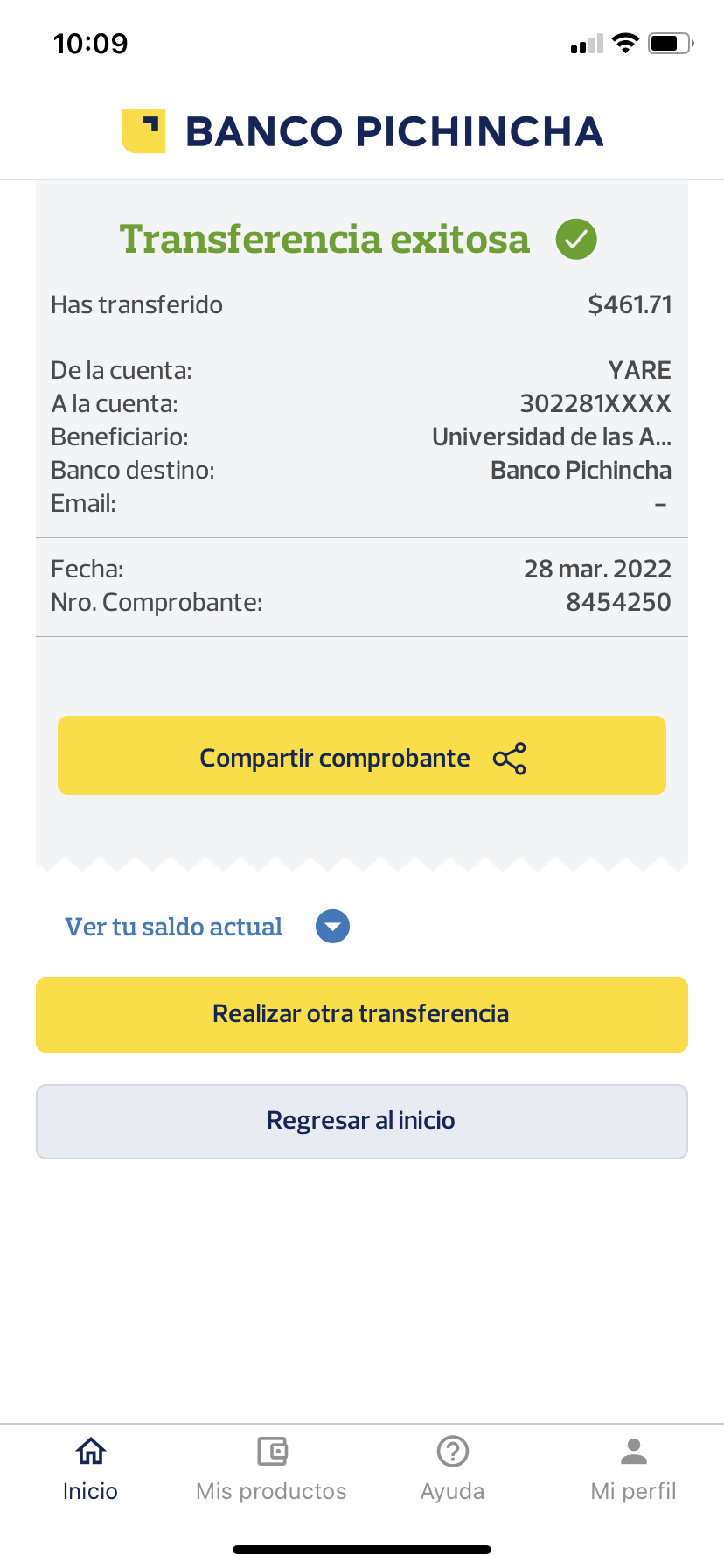Expand balance with the blue arrow
Screen dimensions: 724x1568
(x=332, y=927)
